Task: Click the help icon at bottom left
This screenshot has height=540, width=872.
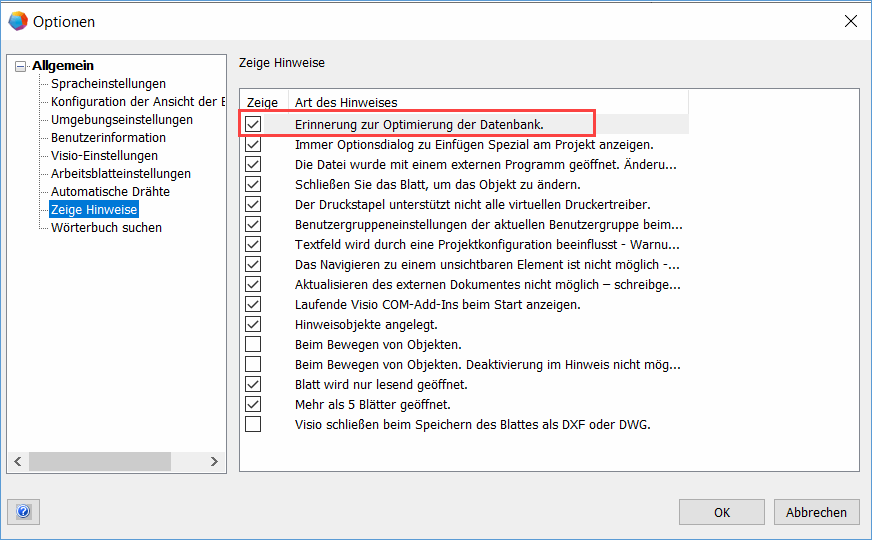Action: pyautogui.click(x=24, y=512)
